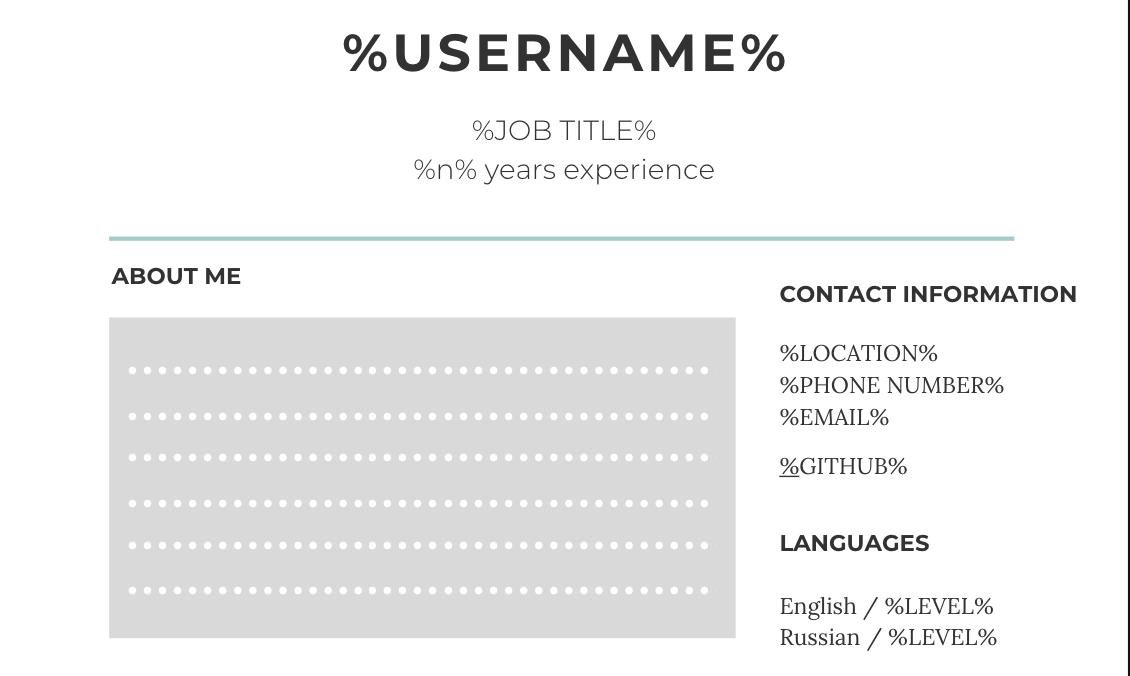Select the %EMAIL% placeholder text
1130x676 pixels.
834,418
